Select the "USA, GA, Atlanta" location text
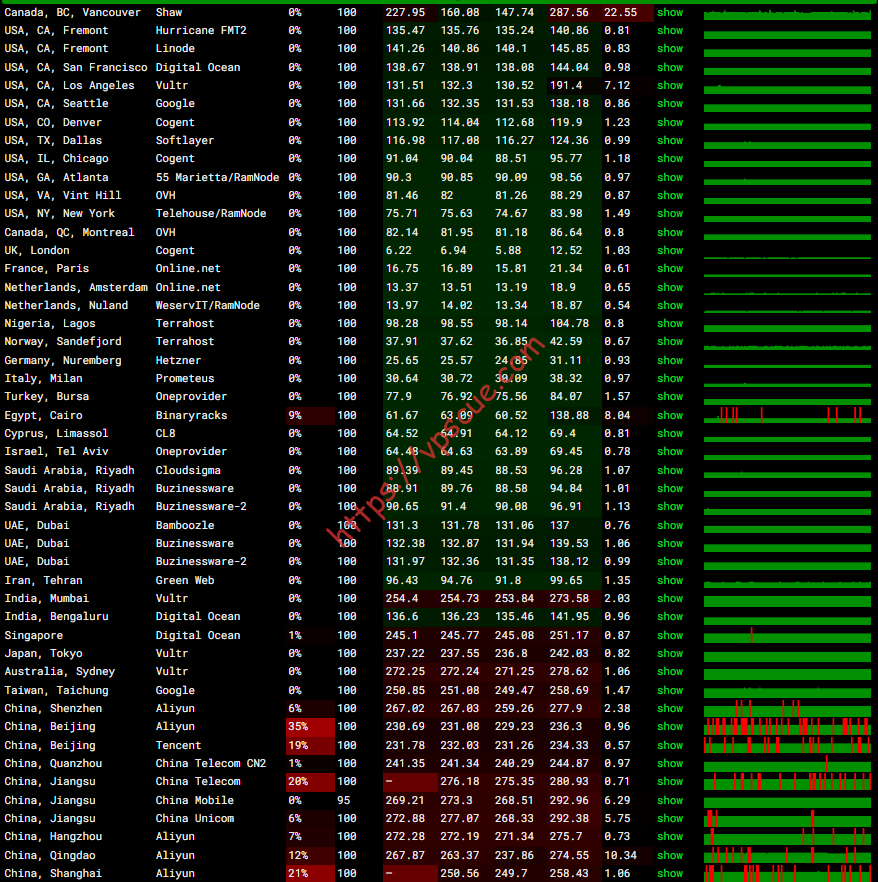 56,177
